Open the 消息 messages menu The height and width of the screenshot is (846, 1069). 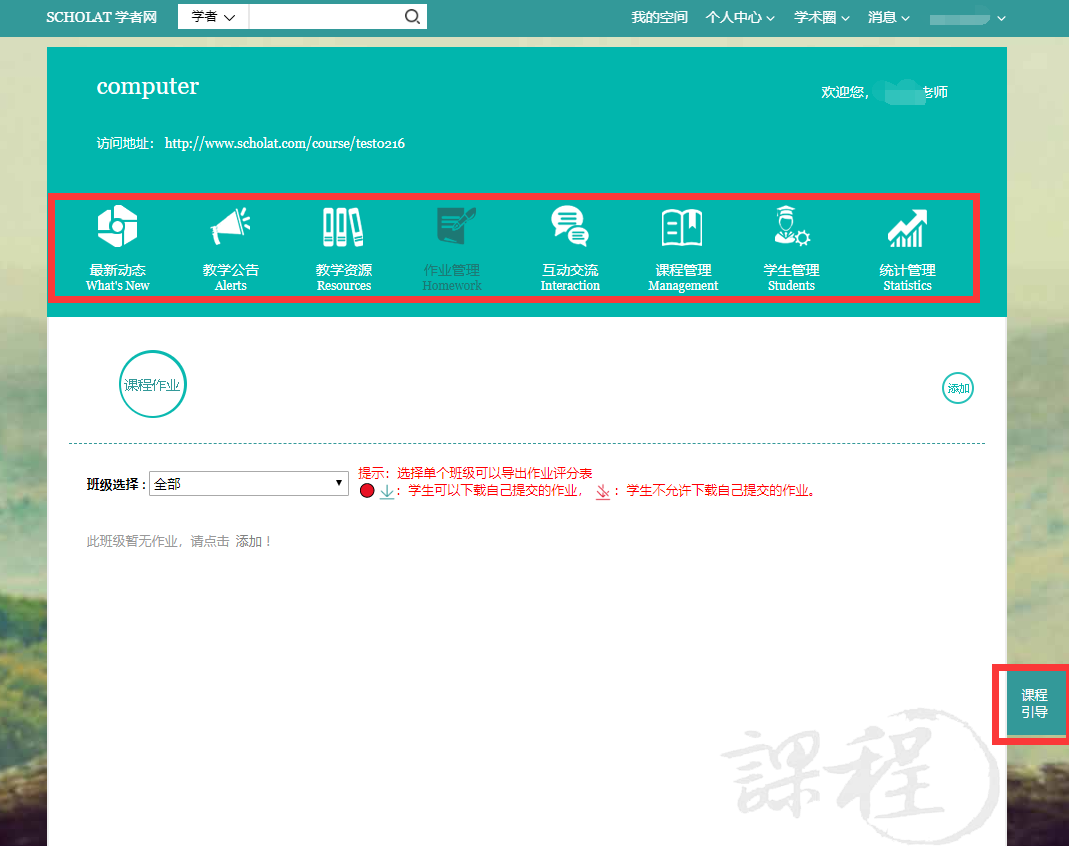click(889, 17)
